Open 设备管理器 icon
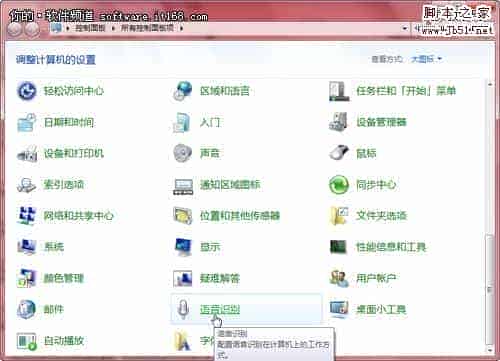This screenshot has height=361, width=500. [x=338, y=122]
